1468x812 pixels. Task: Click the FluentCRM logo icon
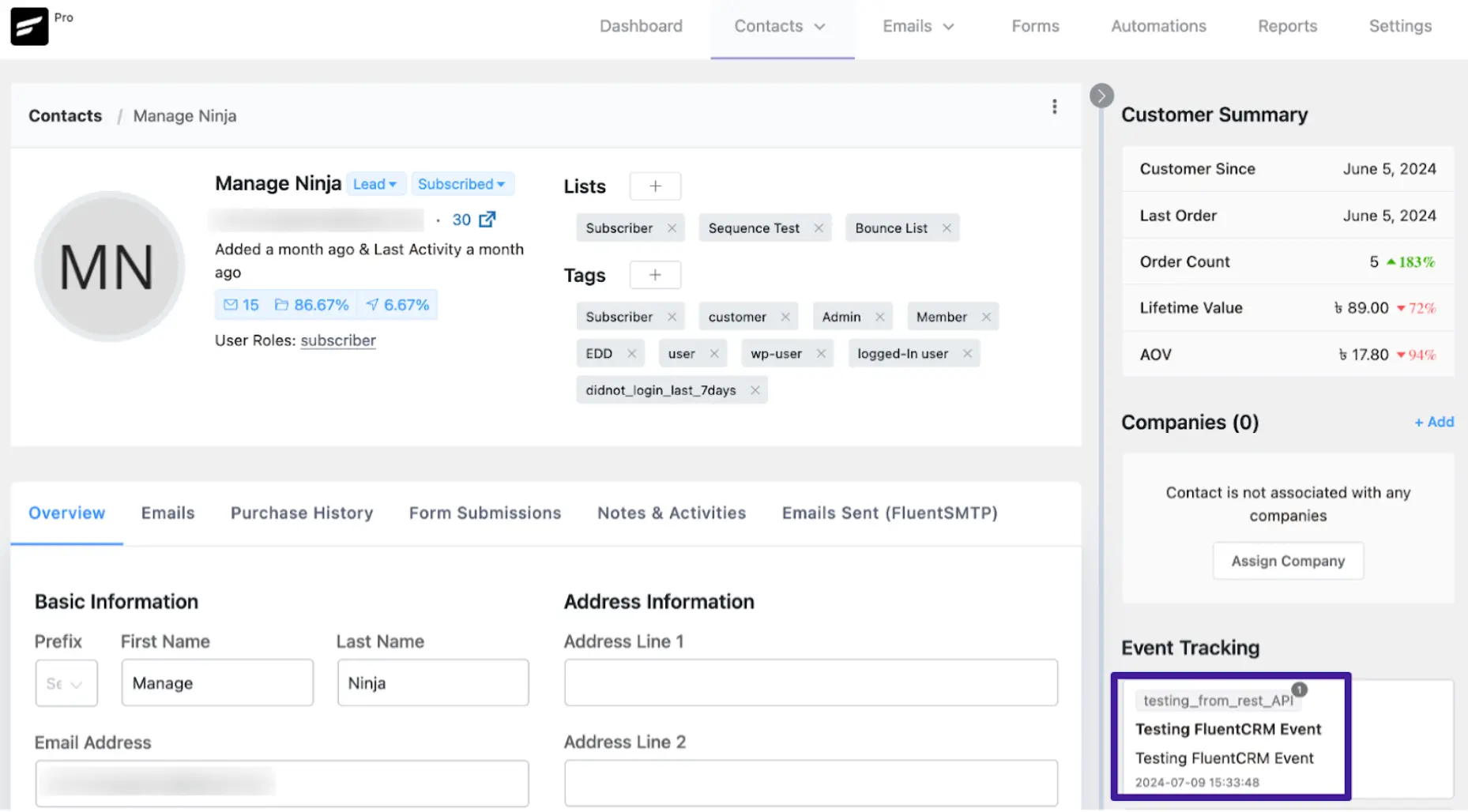coord(29,26)
